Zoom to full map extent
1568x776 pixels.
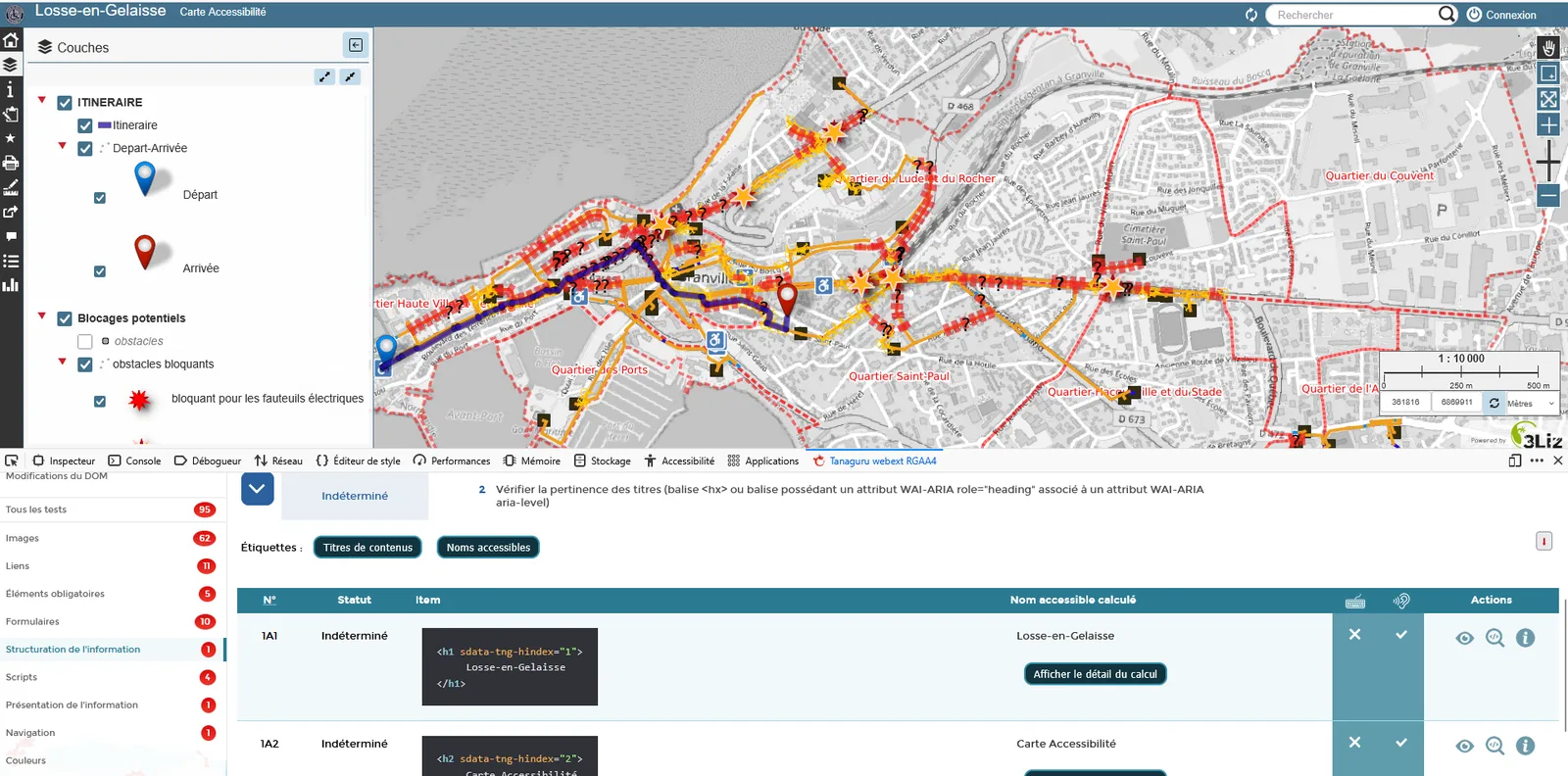coord(1548,99)
